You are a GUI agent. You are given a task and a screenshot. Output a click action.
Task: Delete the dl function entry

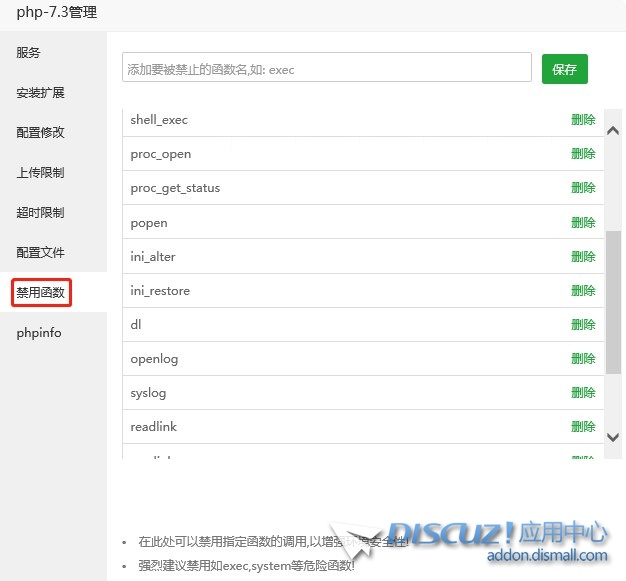[583, 325]
